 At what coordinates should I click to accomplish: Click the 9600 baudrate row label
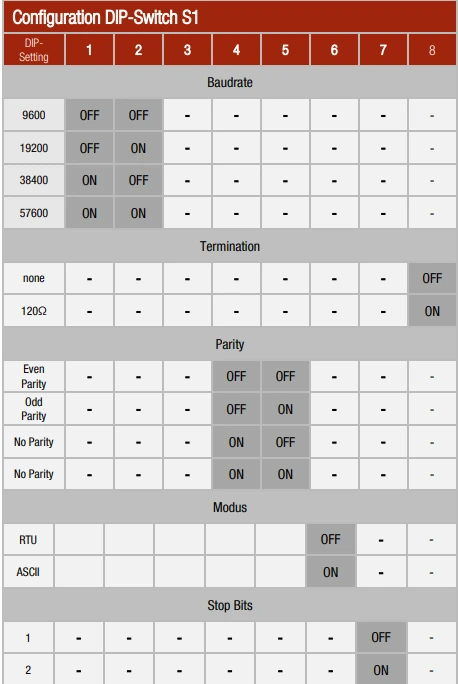[x=34, y=115]
